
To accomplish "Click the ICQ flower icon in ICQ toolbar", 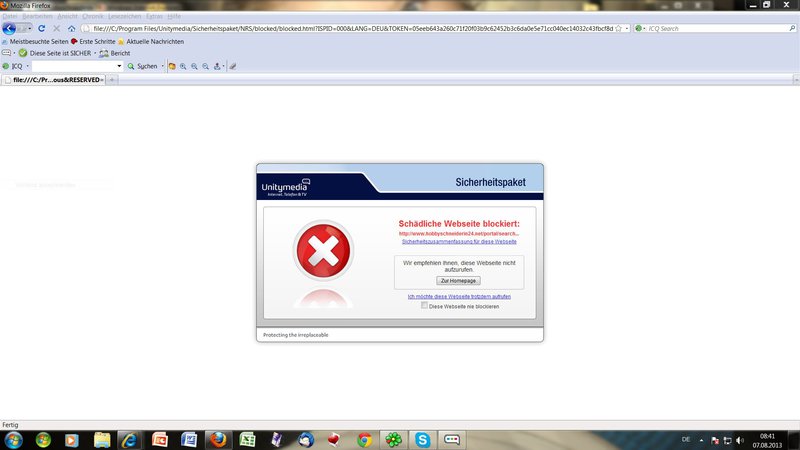I will (6, 66).
